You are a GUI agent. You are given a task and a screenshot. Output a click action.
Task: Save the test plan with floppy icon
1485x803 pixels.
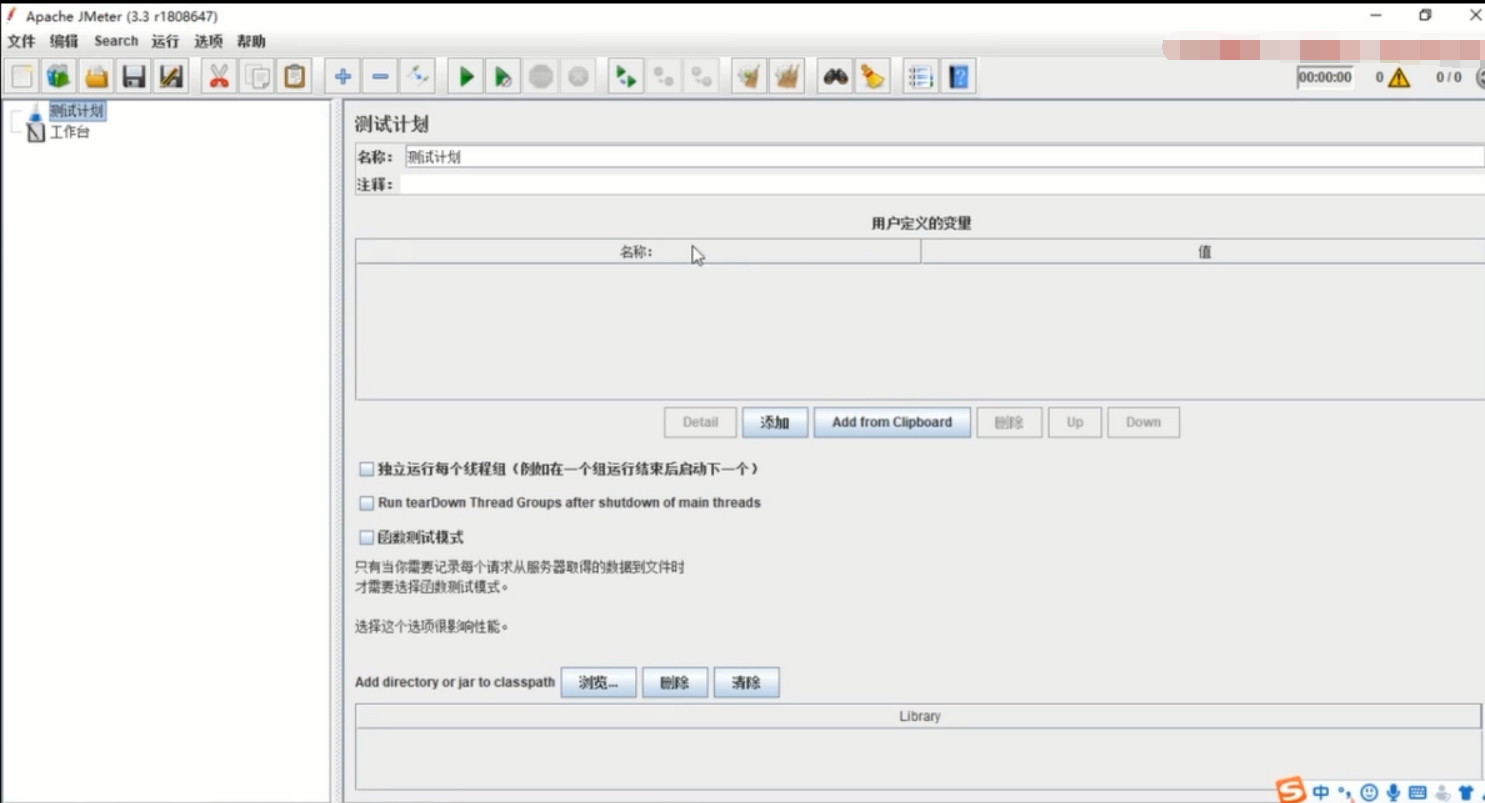click(x=134, y=76)
